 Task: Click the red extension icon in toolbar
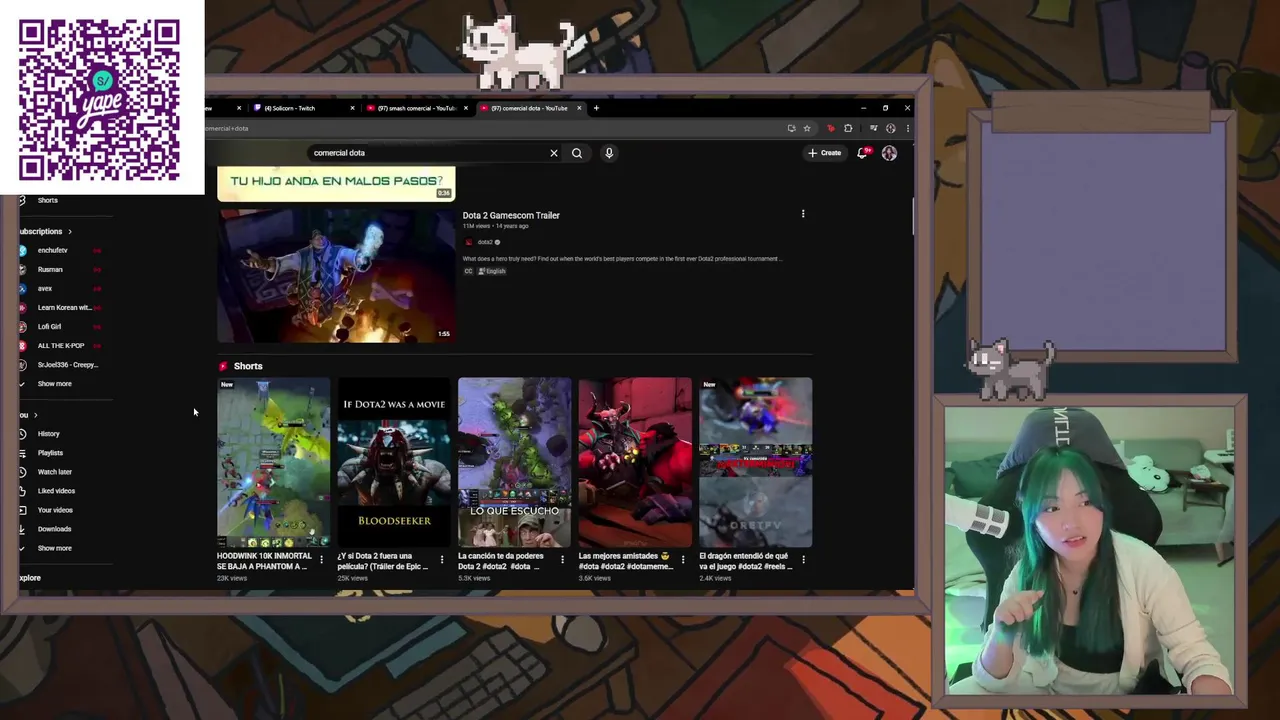coord(830,128)
